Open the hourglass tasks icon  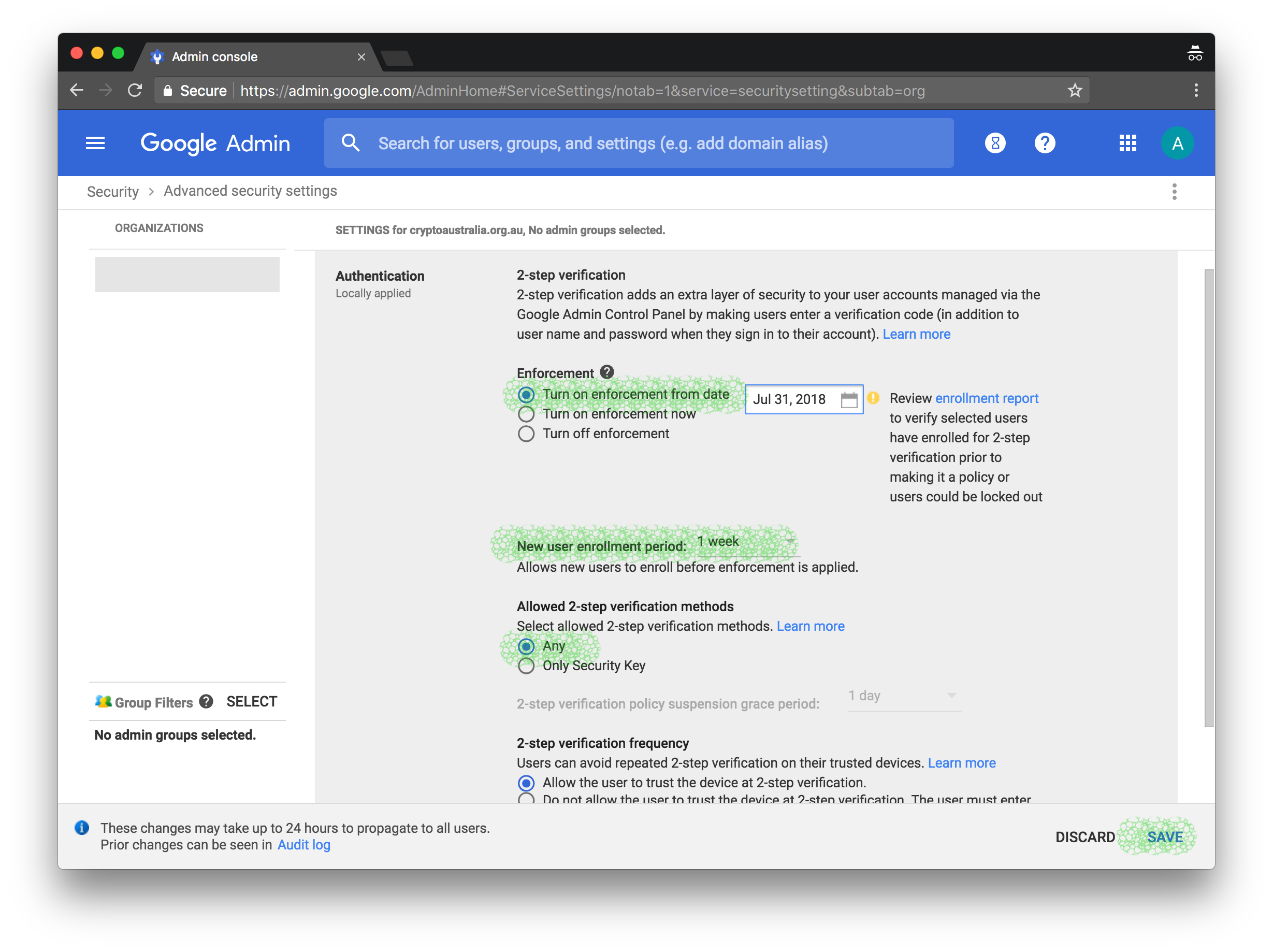(x=995, y=143)
